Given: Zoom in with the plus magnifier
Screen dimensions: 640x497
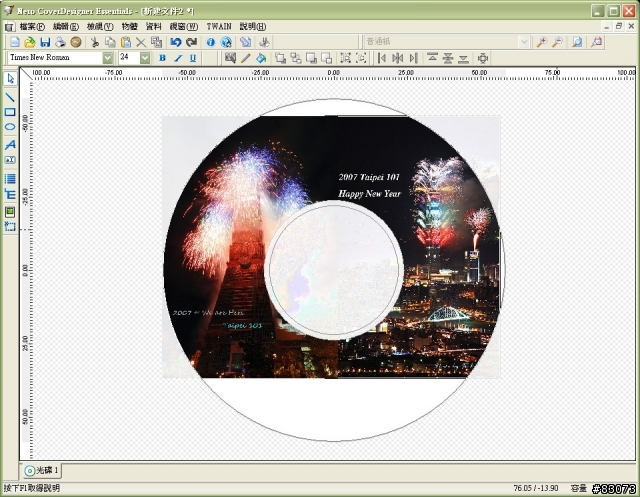Looking at the screenshot, I should pos(542,42).
